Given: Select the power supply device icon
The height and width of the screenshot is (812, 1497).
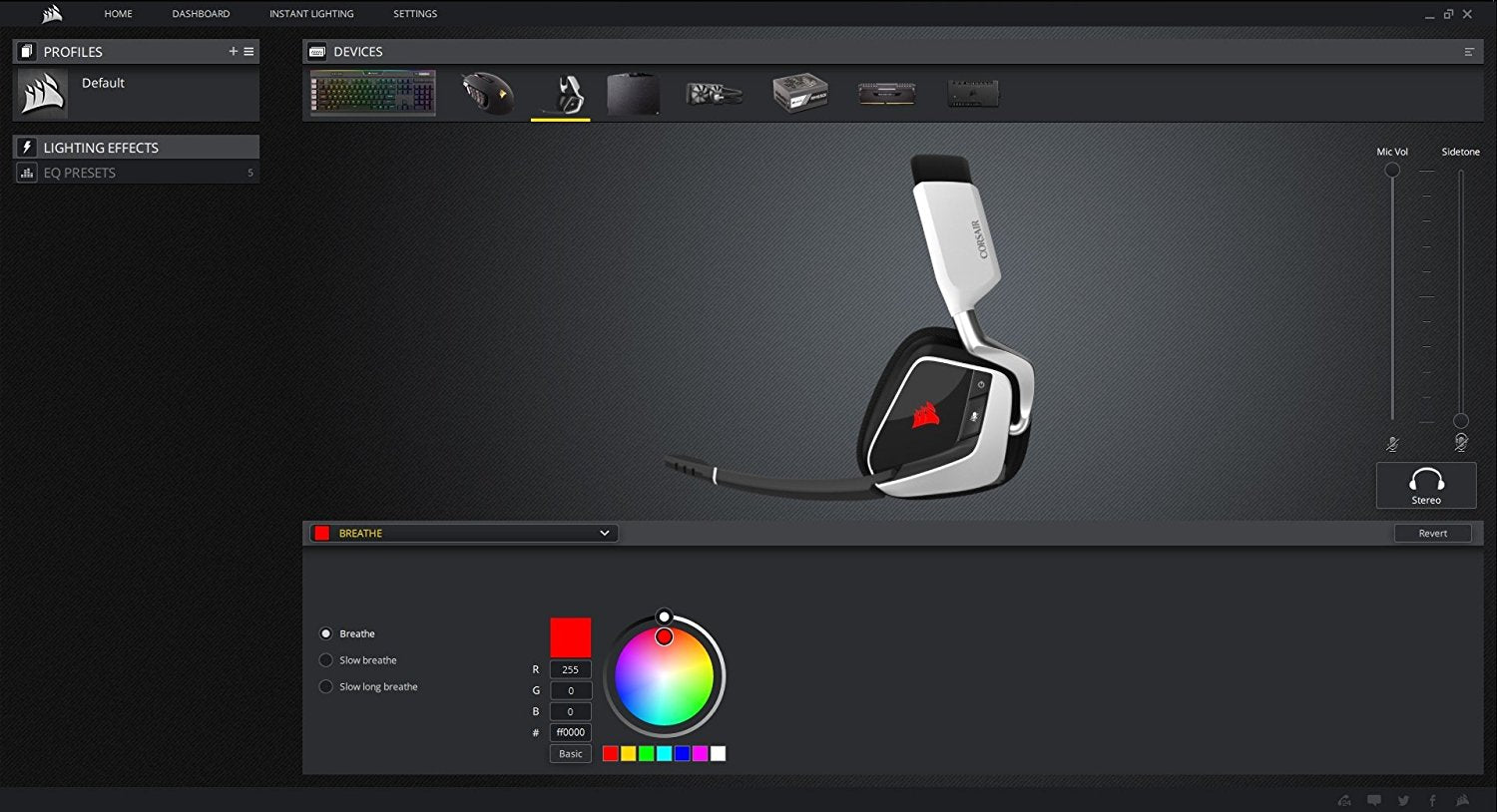Looking at the screenshot, I should 800,94.
